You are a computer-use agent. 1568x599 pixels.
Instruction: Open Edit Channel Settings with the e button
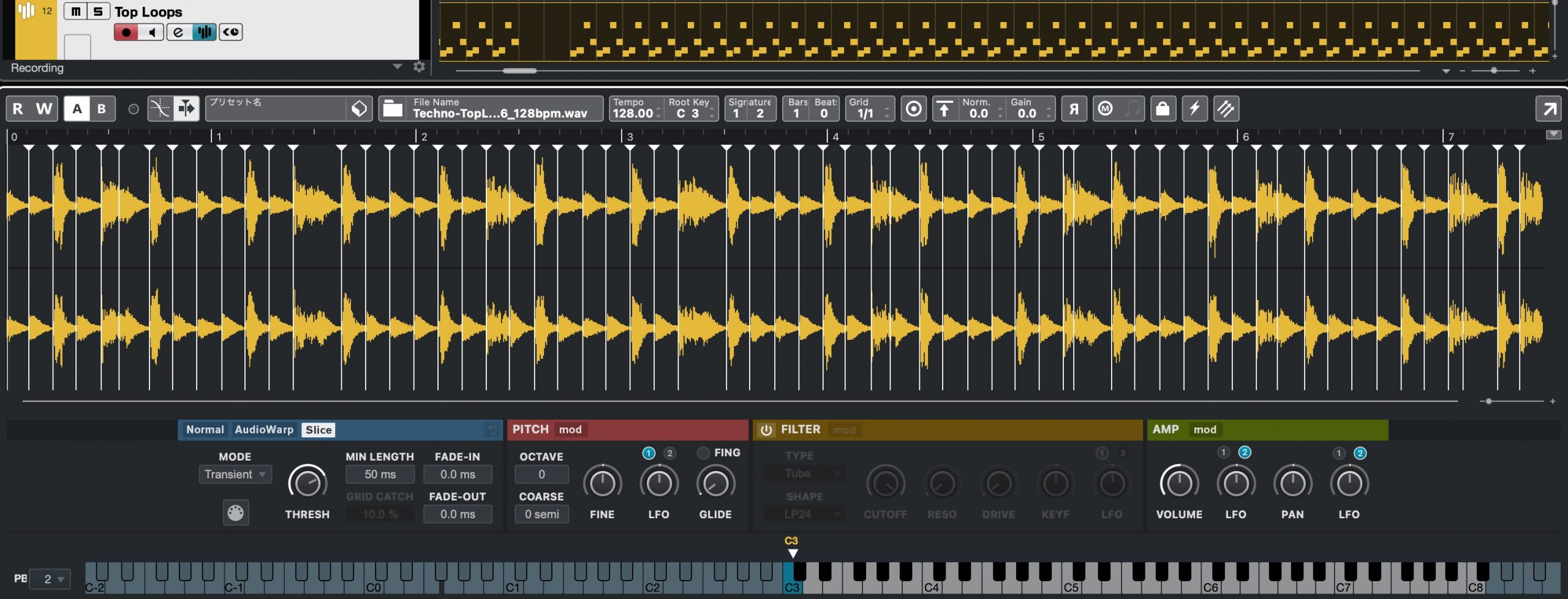pyautogui.click(x=178, y=32)
